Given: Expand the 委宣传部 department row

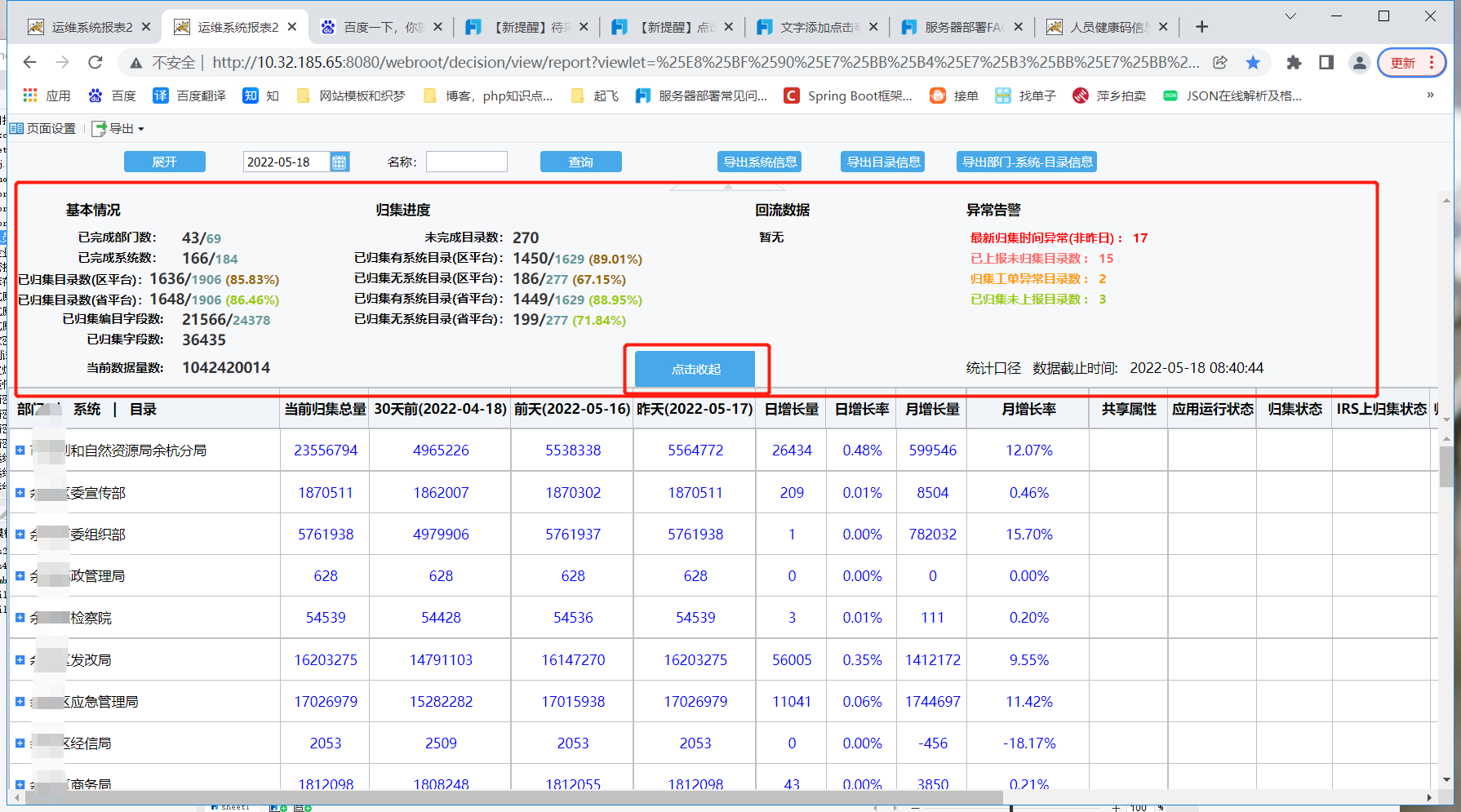Looking at the screenshot, I should tap(20, 492).
